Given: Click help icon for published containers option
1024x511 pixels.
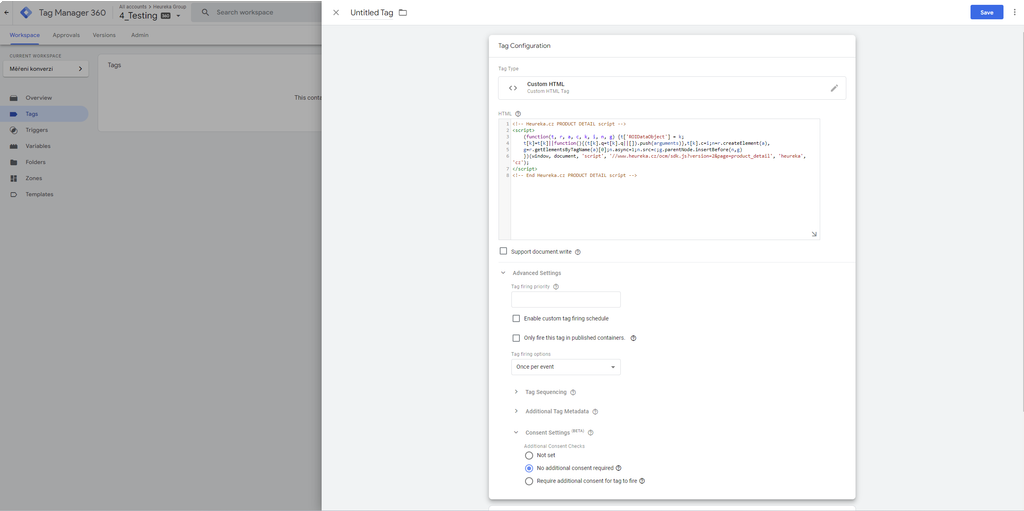Looking at the screenshot, I should 633,338.
